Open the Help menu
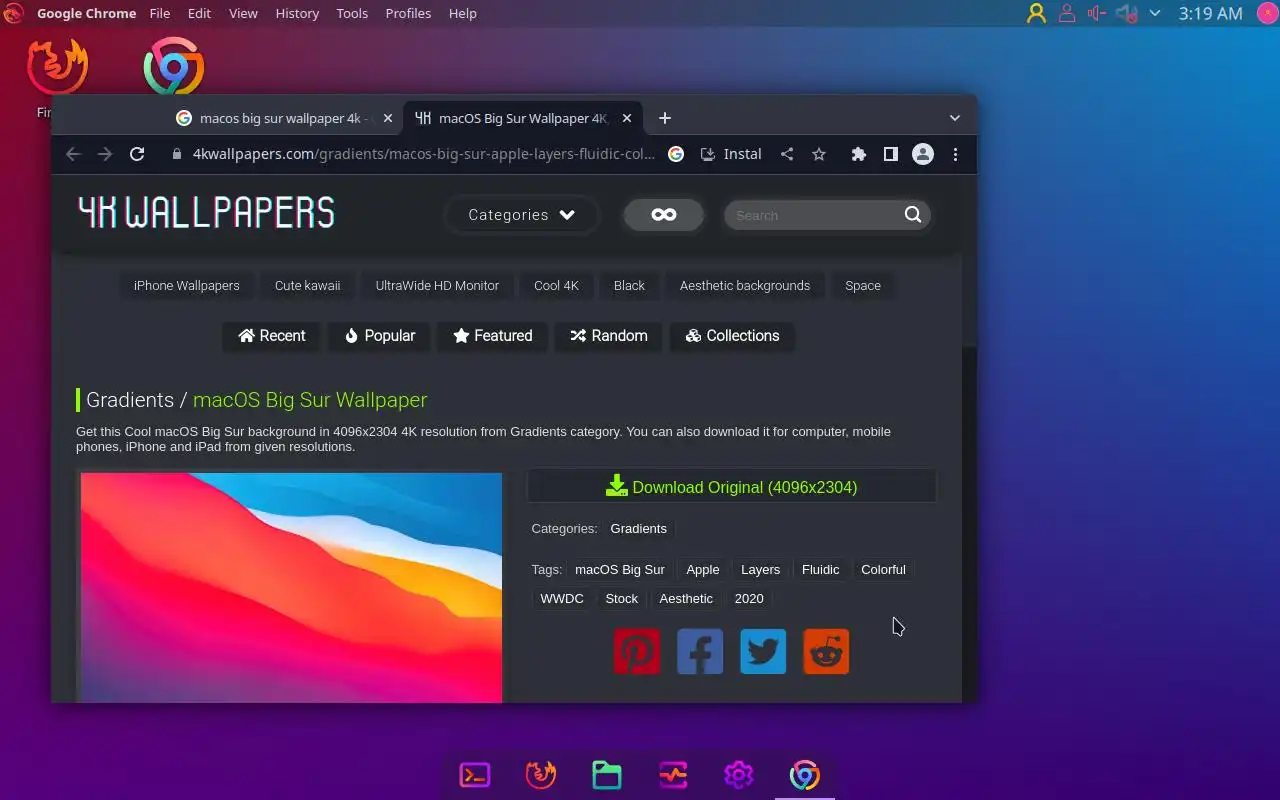Screen dimensions: 1280x800 click(462, 13)
